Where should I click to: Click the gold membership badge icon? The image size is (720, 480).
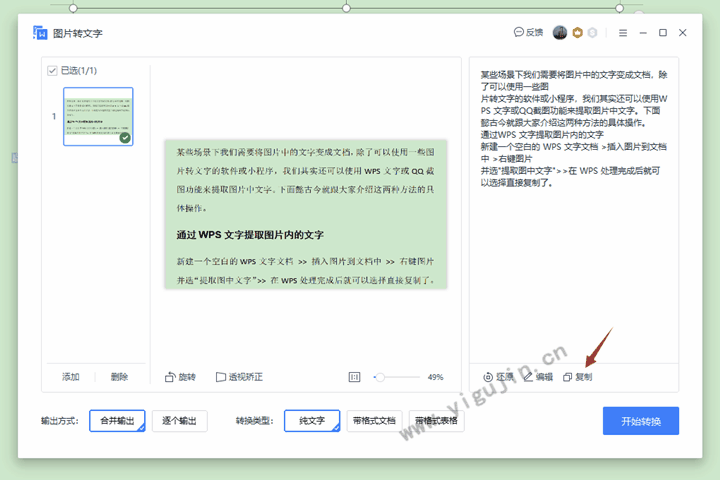[x=578, y=32]
